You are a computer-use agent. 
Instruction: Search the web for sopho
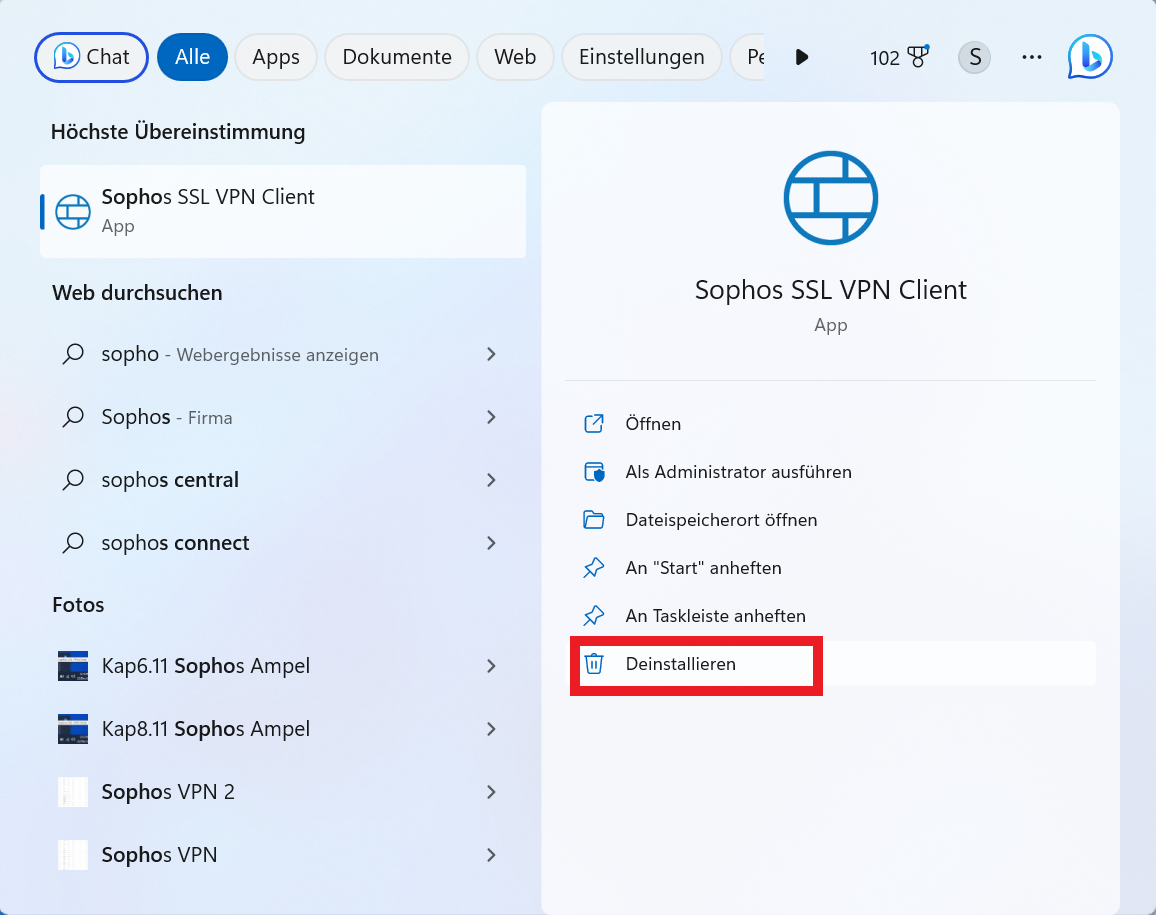click(283, 355)
